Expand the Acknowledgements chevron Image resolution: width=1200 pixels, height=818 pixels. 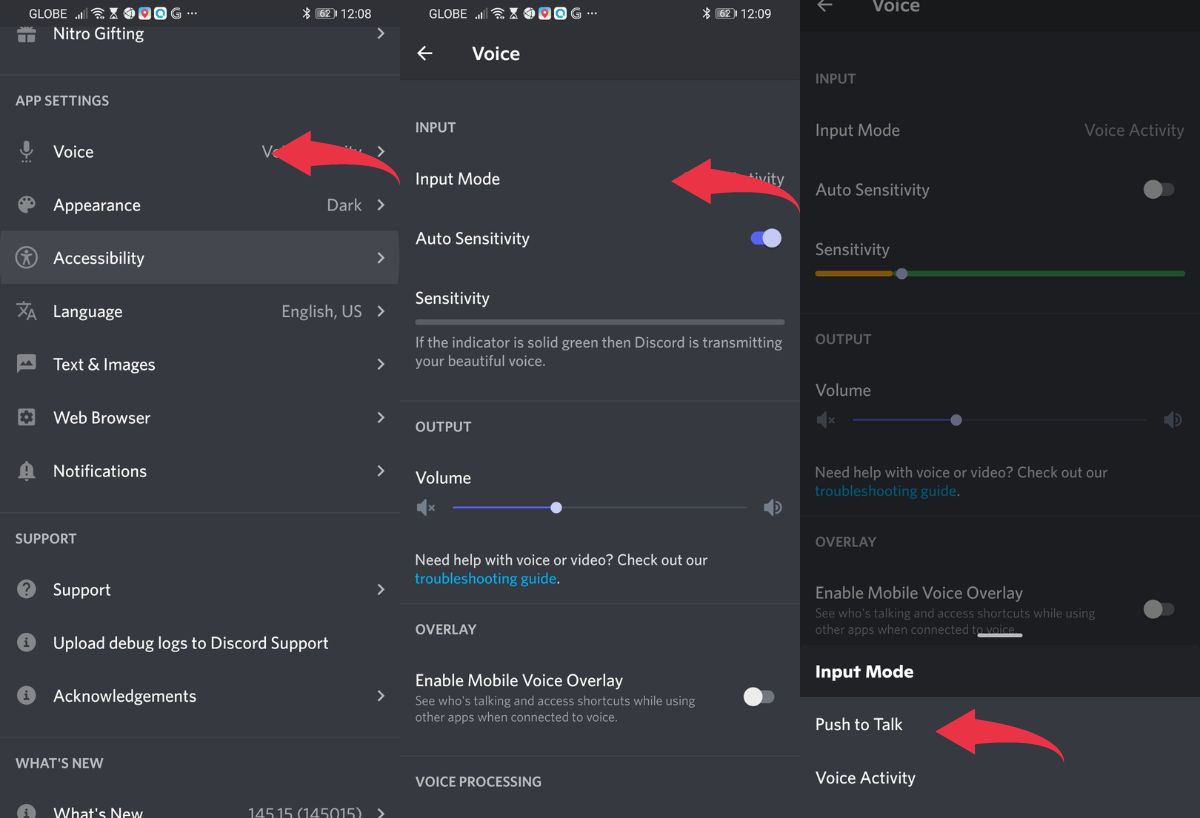pos(380,696)
